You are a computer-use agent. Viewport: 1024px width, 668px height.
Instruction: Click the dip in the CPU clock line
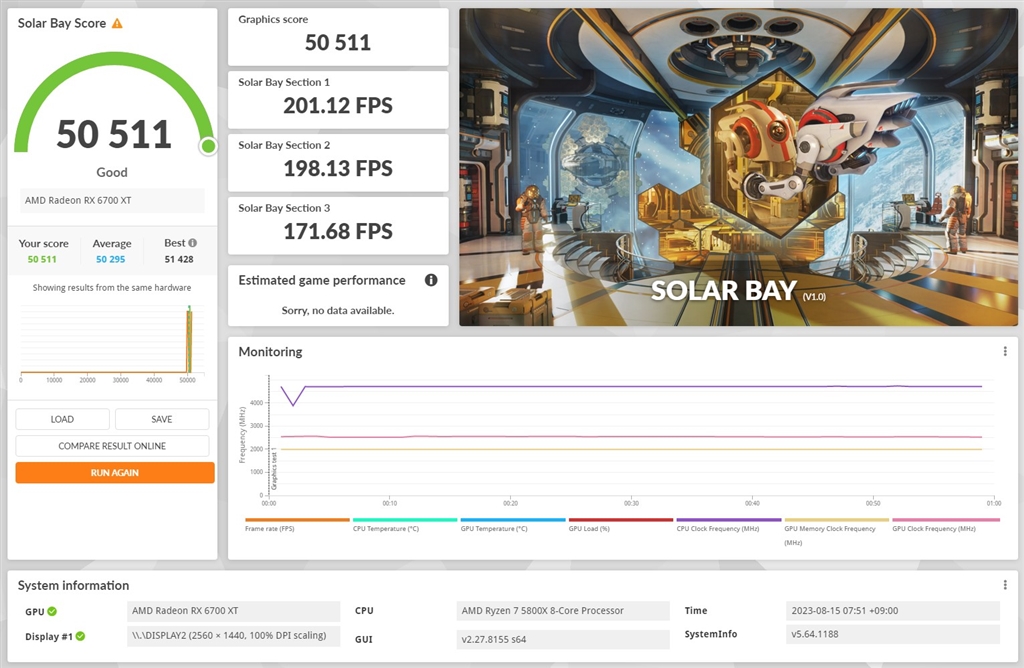293,405
